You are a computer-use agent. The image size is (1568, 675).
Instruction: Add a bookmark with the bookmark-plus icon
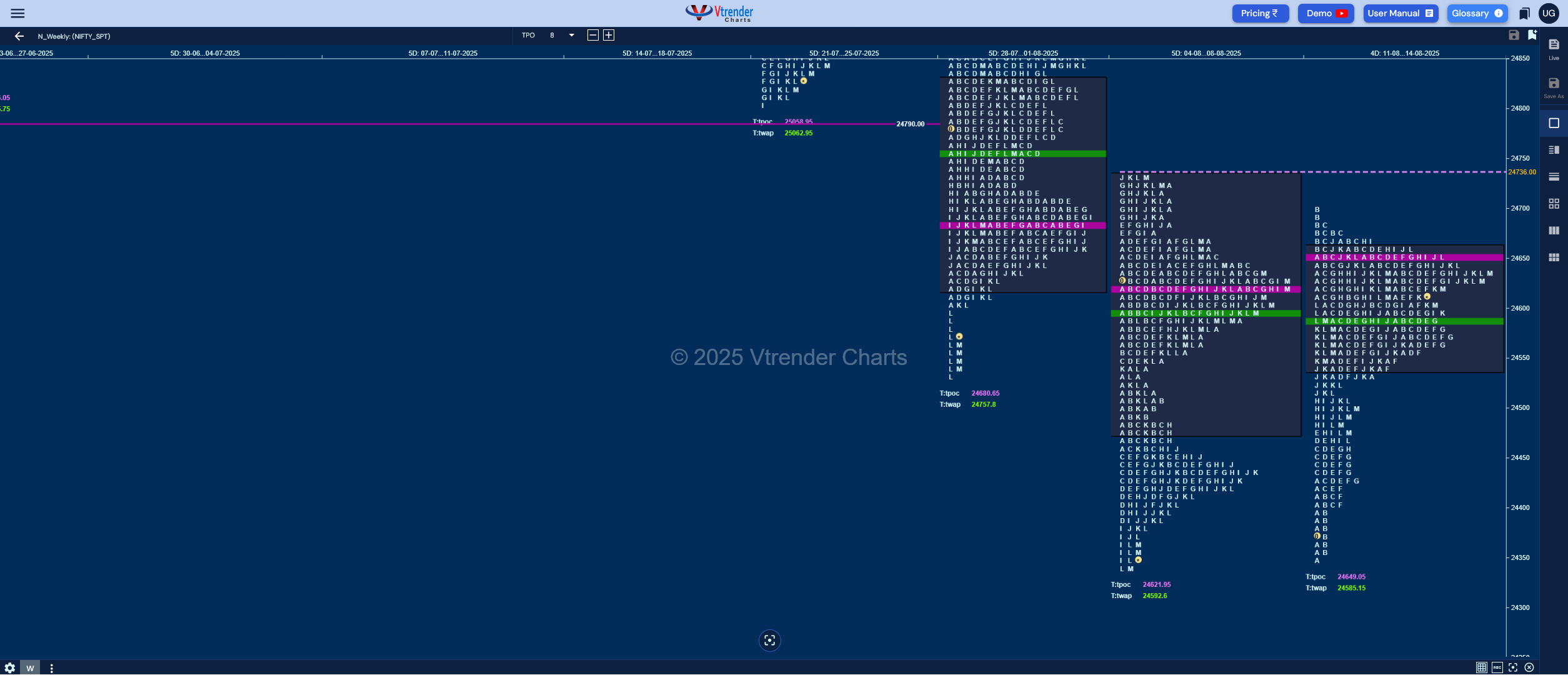pos(1532,35)
